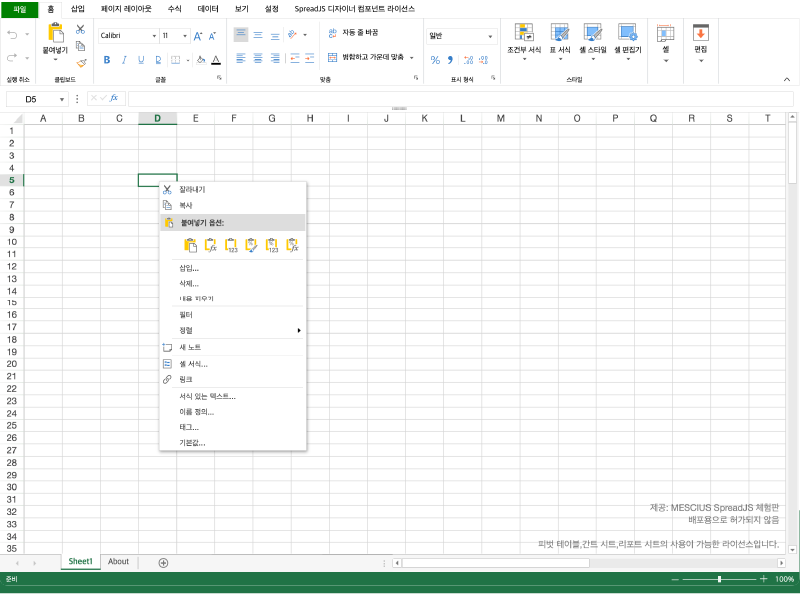
Task: Expand the 표 서식 table format dropdown
Action: coord(560,59)
